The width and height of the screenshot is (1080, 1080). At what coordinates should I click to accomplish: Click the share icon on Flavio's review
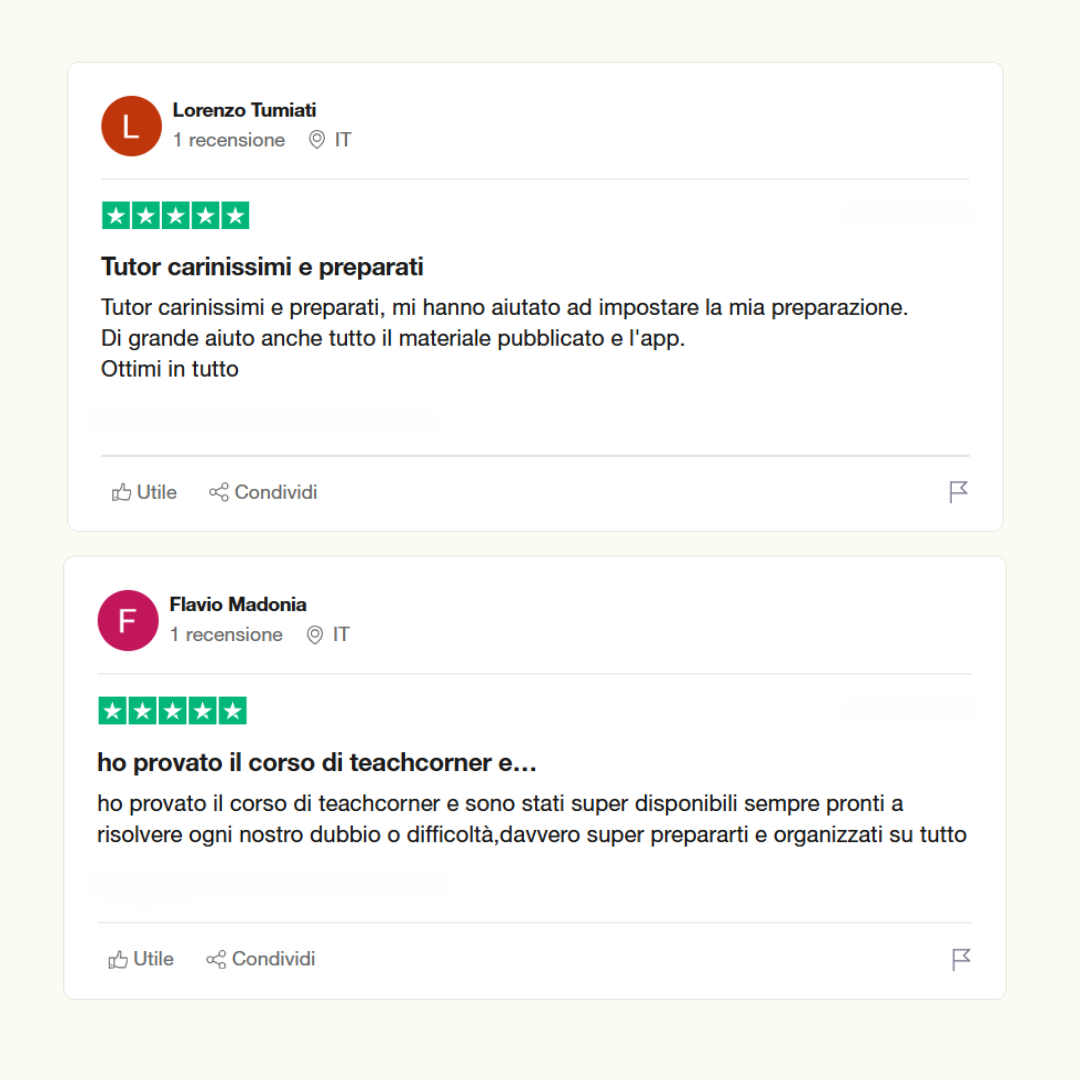click(216, 959)
